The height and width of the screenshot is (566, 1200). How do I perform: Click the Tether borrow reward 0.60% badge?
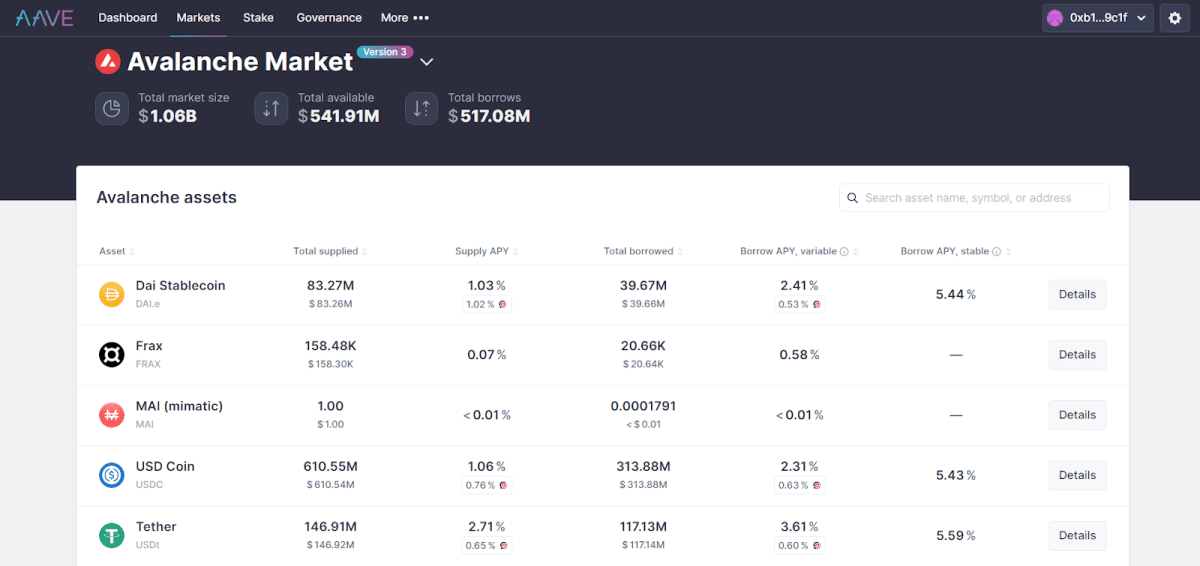coord(798,545)
